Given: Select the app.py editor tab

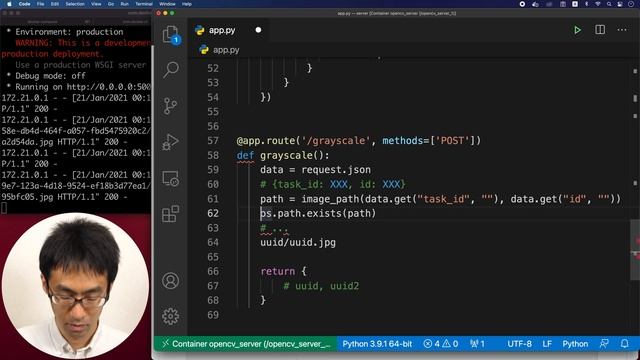Looking at the screenshot, I should 228,30.
